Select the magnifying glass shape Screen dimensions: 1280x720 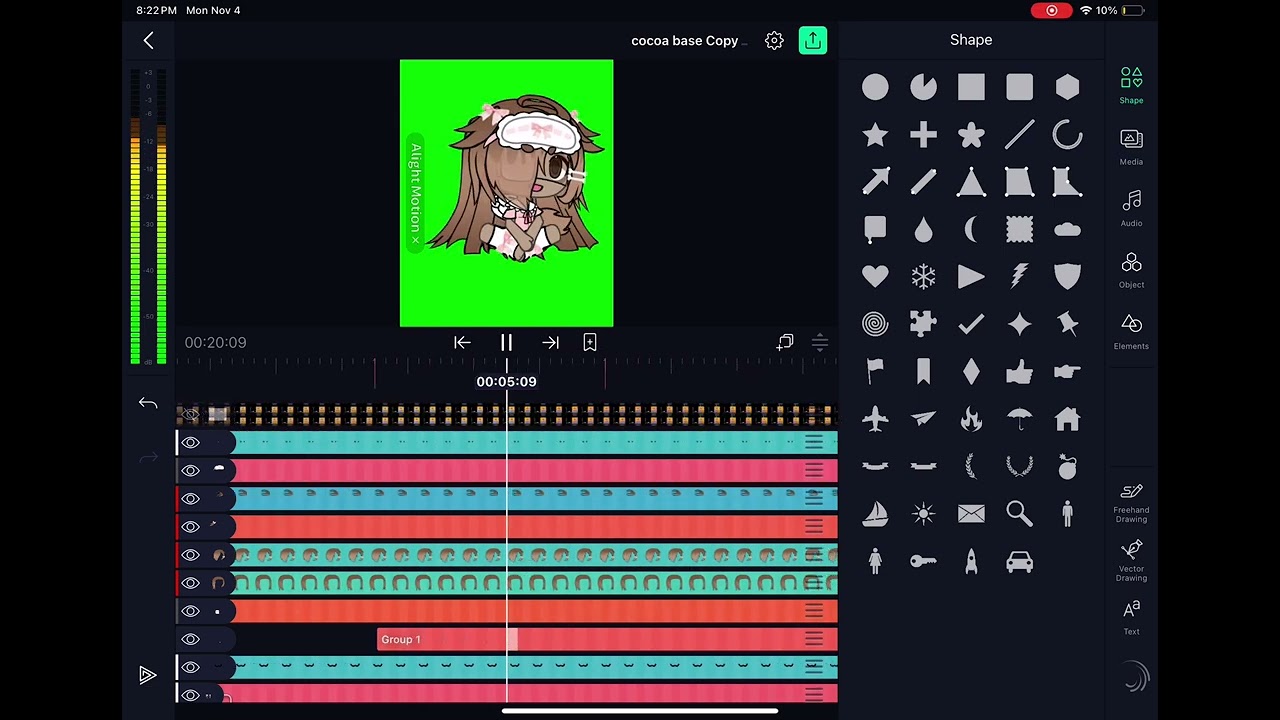tap(1019, 514)
